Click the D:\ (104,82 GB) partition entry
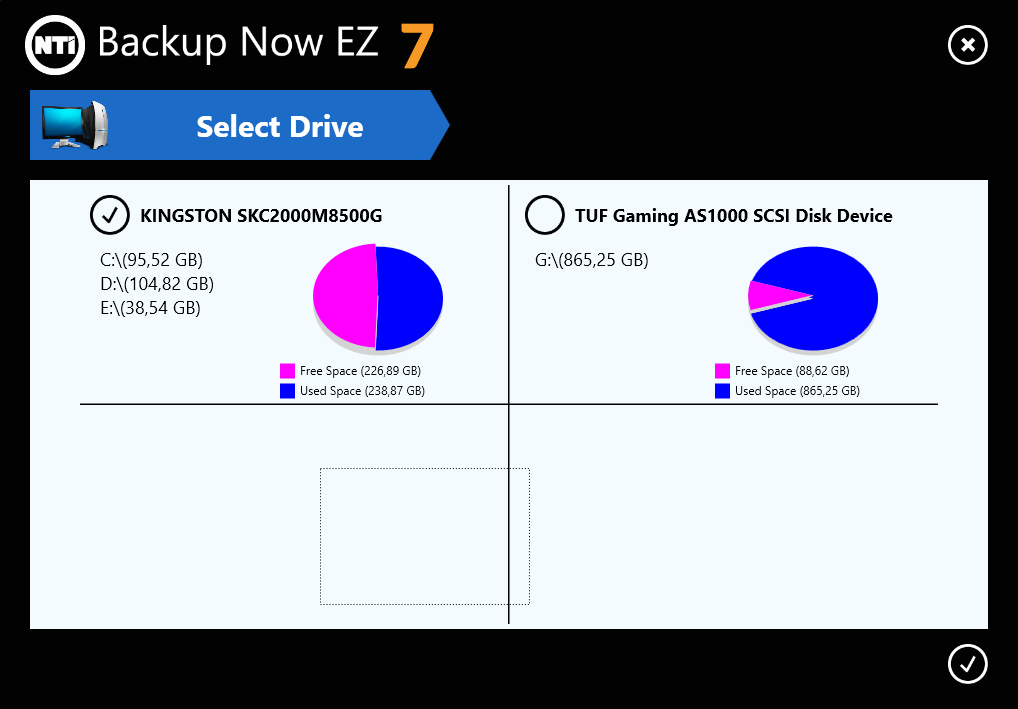Screen dimensions: 1018x709 (x=157, y=284)
